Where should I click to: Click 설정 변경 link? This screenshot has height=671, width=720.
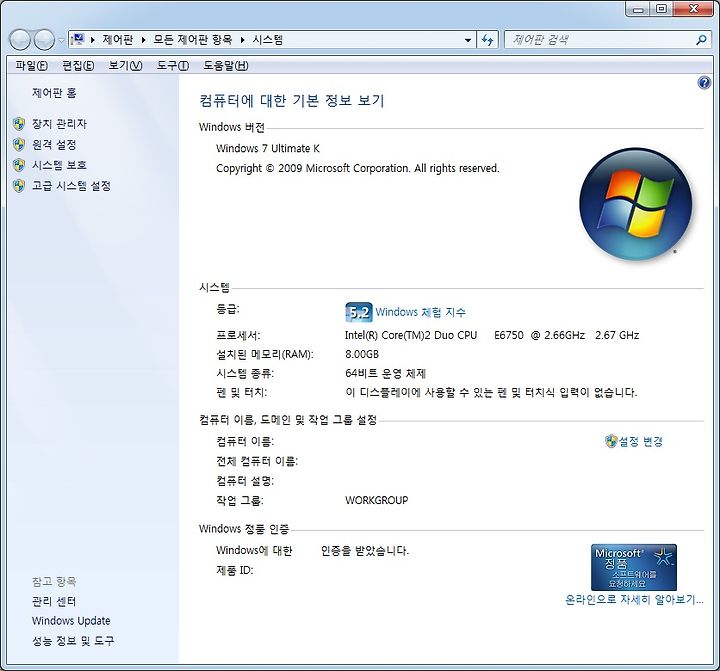641,441
